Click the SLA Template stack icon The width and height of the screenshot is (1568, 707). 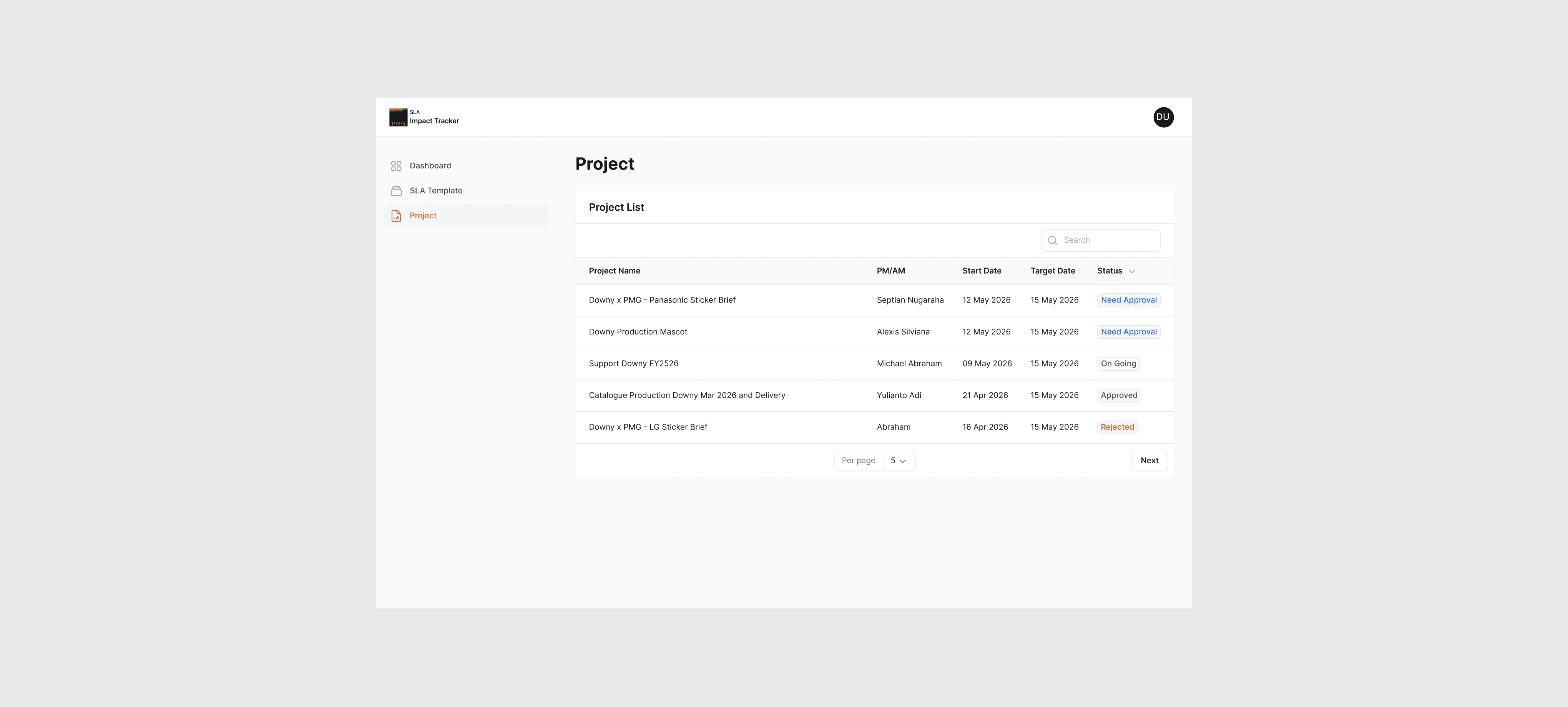[x=396, y=191]
